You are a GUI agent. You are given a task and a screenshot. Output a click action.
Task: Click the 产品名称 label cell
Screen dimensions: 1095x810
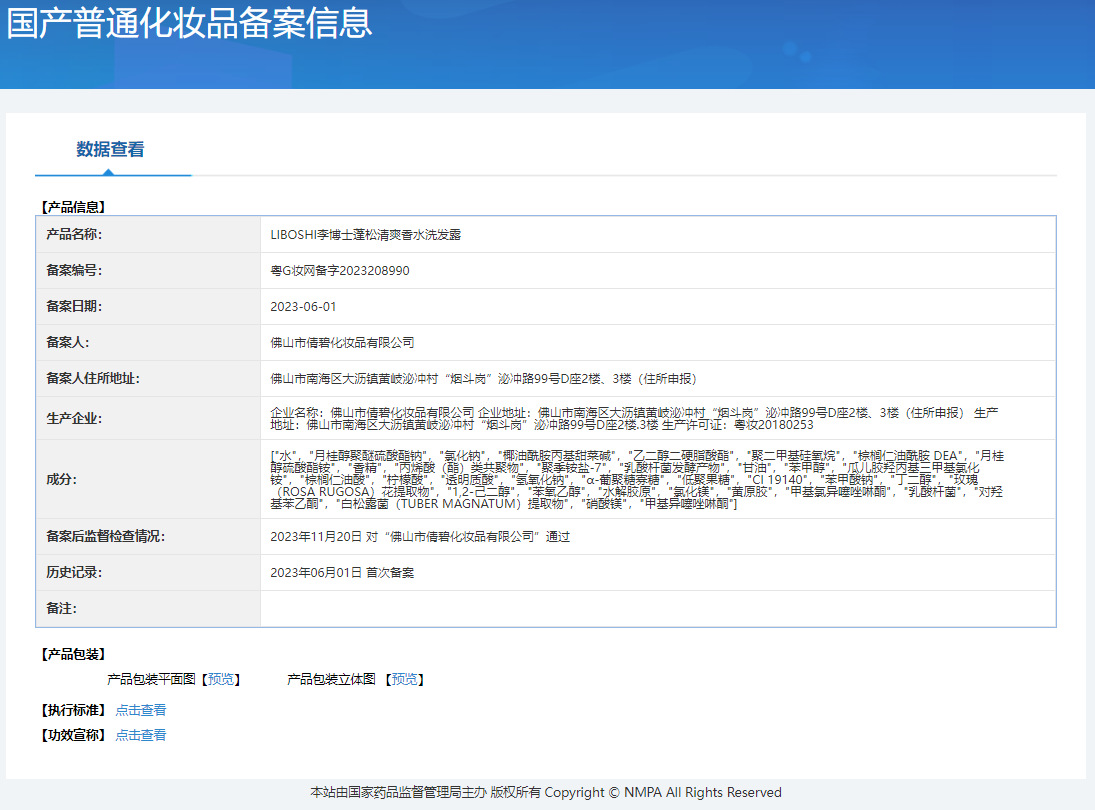pyautogui.click(x=148, y=235)
